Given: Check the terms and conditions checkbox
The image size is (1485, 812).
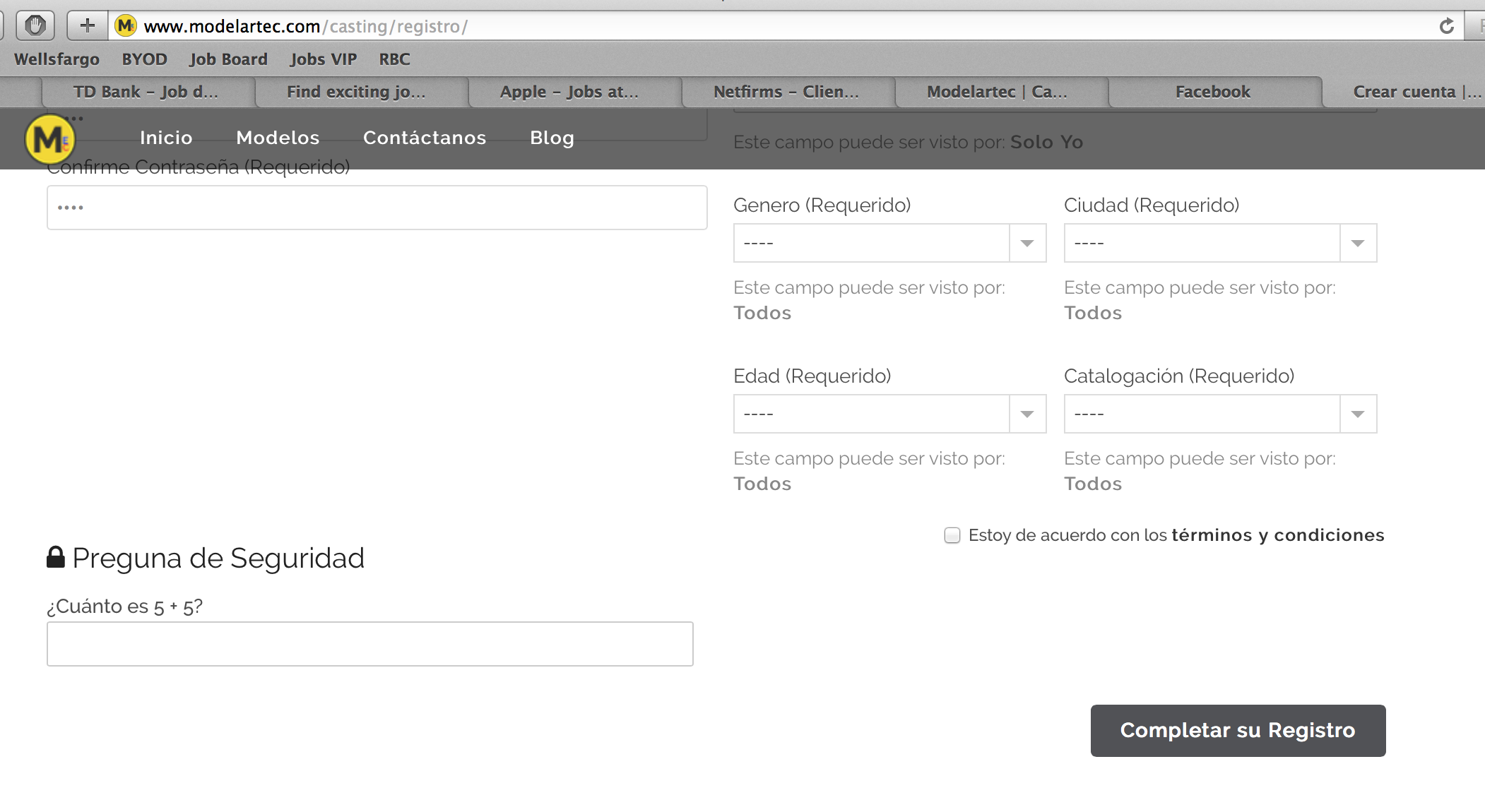Looking at the screenshot, I should coord(952,535).
